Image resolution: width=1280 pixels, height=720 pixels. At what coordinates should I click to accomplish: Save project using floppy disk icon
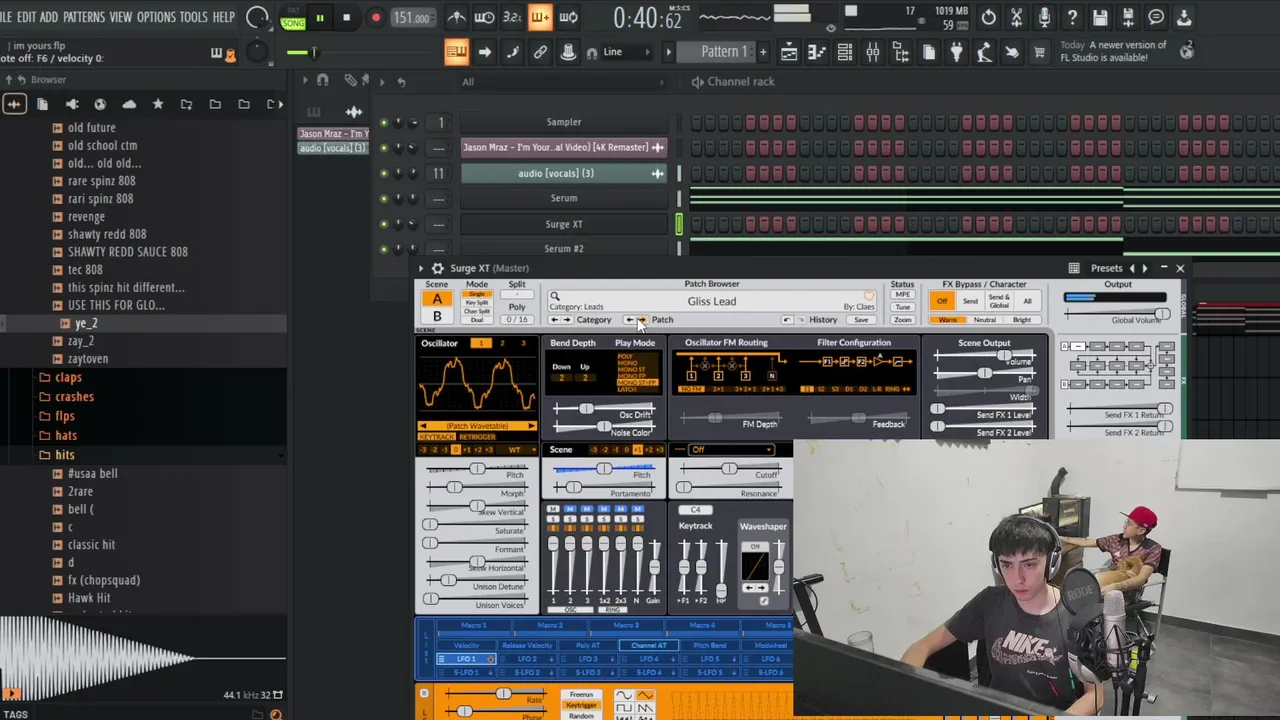tap(1100, 17)
